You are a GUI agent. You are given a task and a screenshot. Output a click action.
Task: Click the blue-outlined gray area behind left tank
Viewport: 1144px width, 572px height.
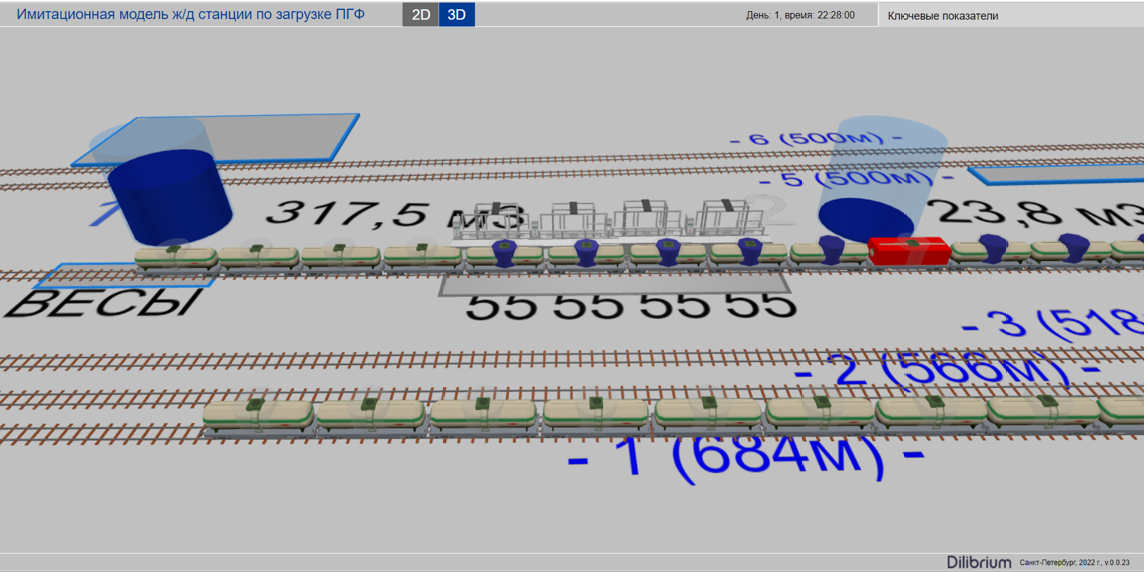coord(216,139)
